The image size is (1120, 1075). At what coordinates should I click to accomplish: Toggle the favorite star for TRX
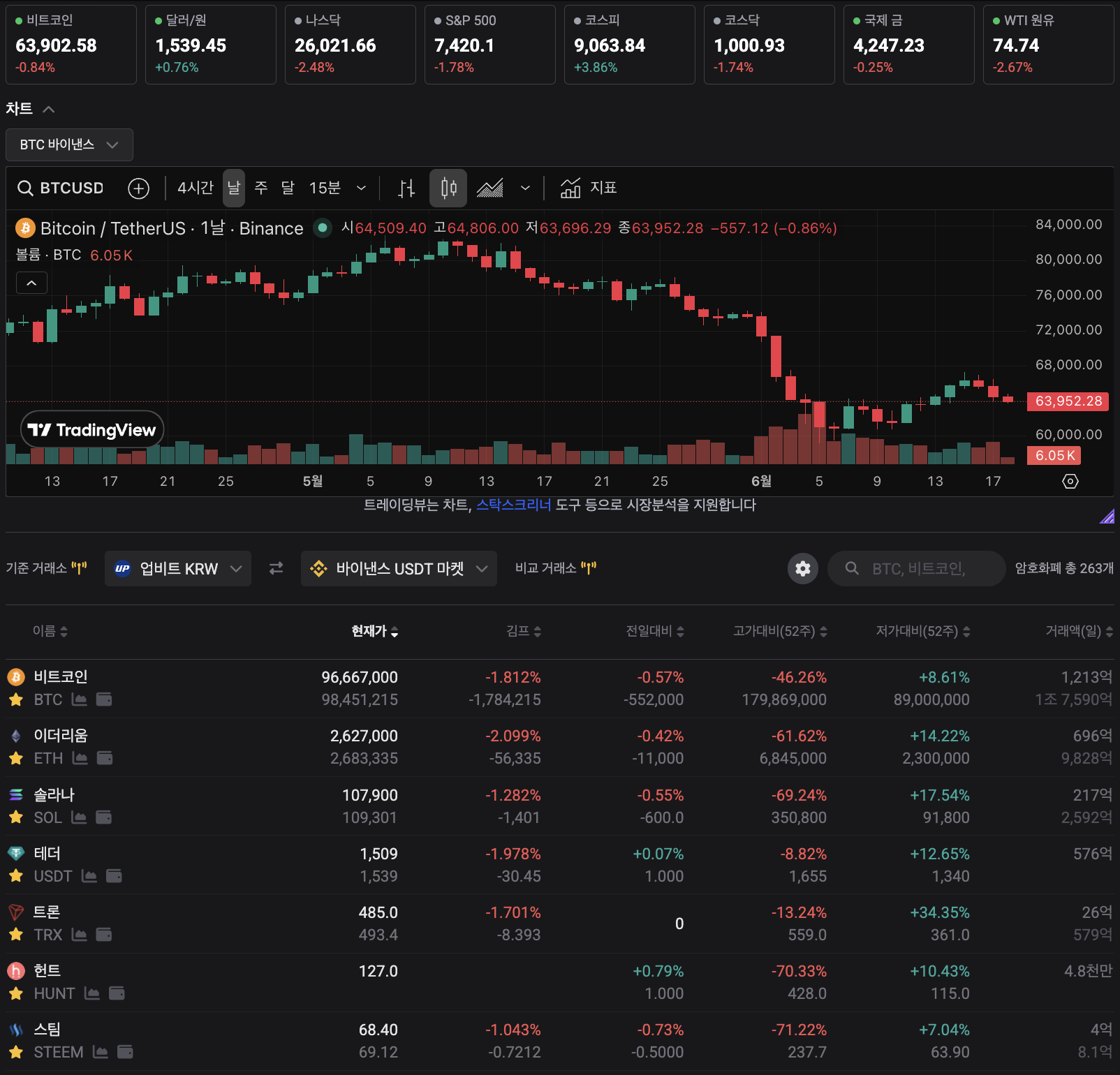pyautogui.click(x=16, y=935)
